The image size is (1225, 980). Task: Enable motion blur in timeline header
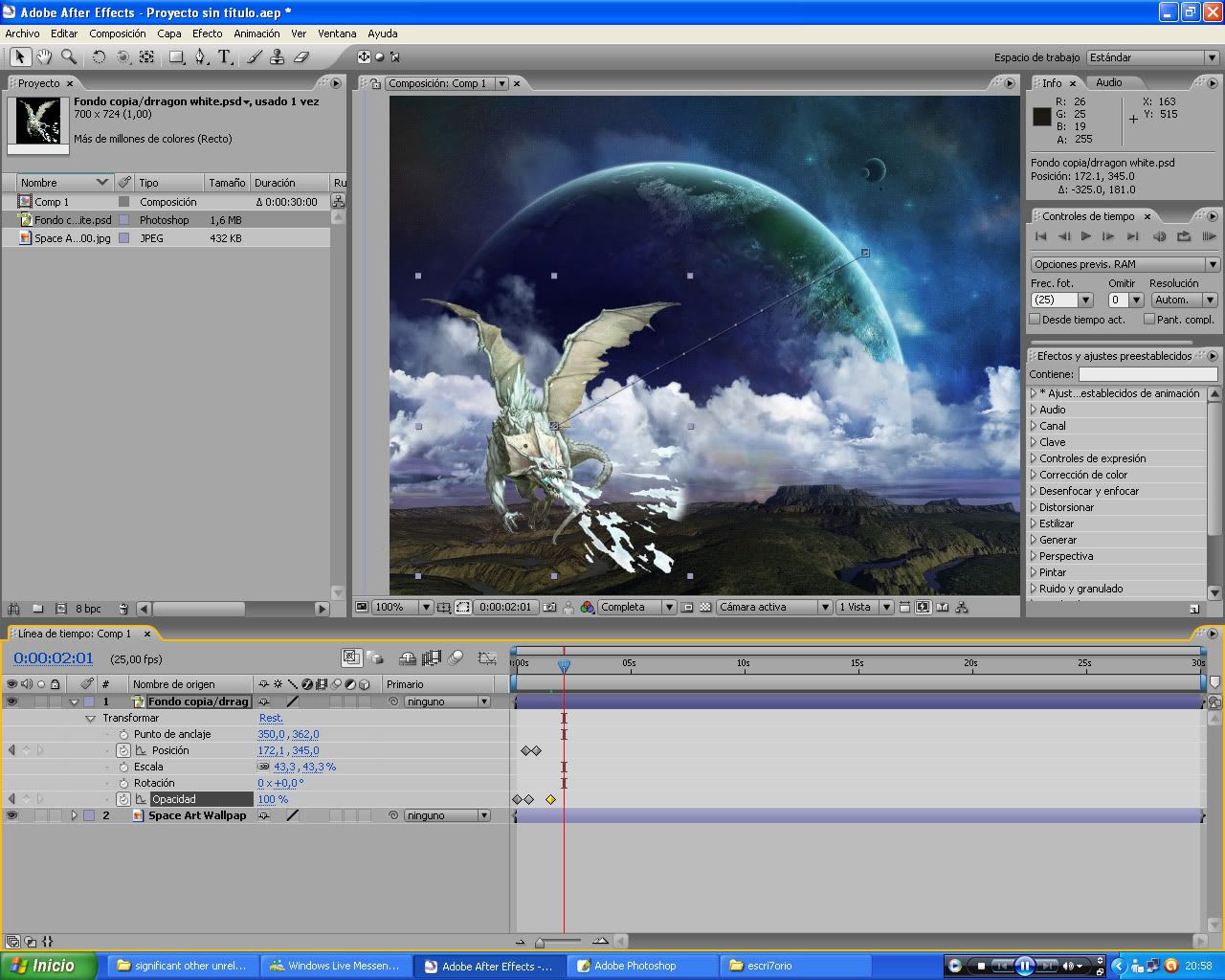point(457,658)
